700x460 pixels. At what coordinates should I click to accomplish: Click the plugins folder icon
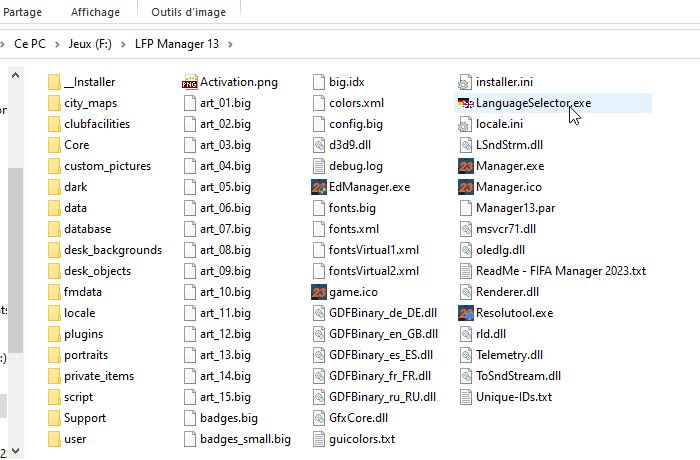[54, 334]
